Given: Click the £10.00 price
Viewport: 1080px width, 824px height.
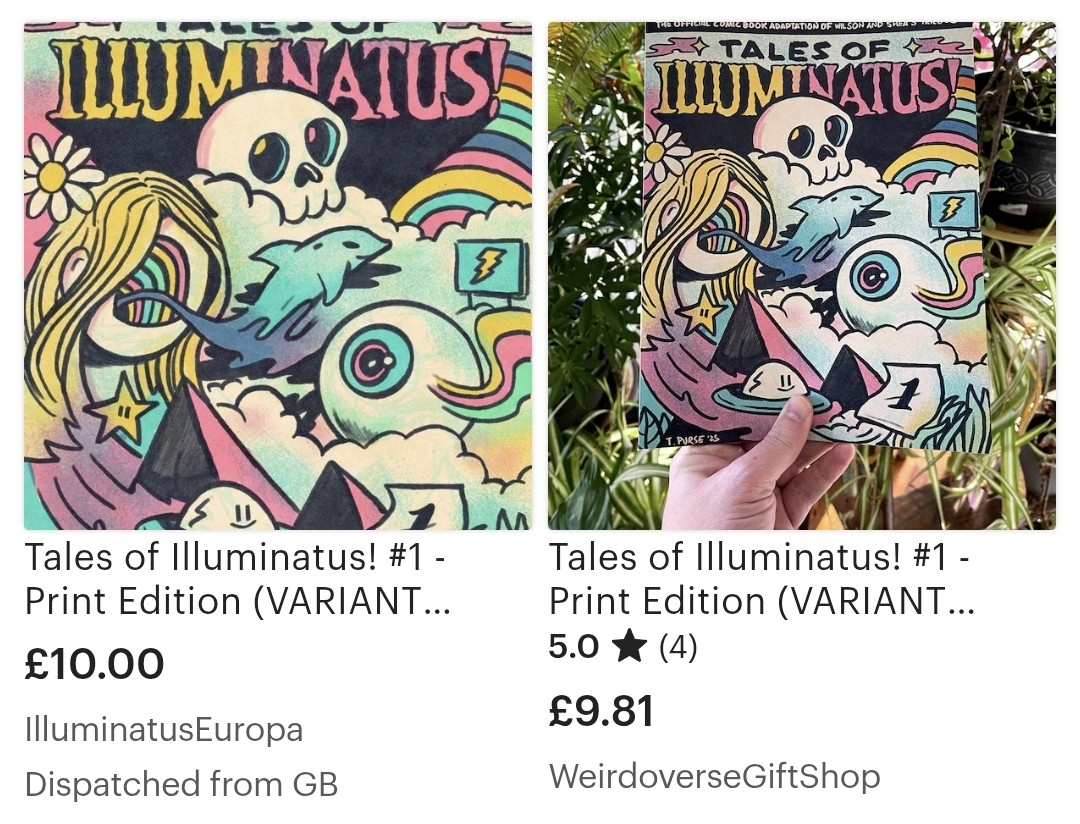Looking at the screenshot, I should click(x=94, y=663).
